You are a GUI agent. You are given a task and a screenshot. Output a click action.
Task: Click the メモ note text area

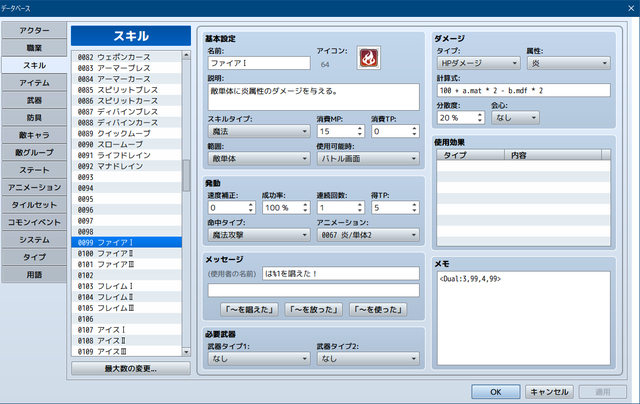524,318
